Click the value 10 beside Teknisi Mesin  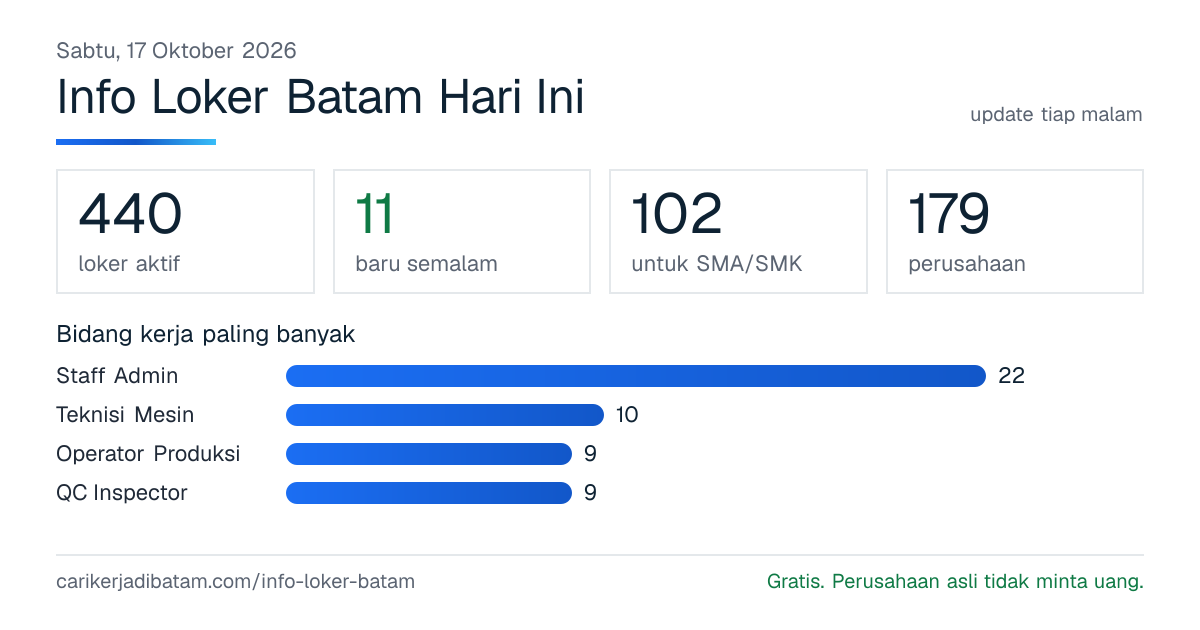point(627,415)
